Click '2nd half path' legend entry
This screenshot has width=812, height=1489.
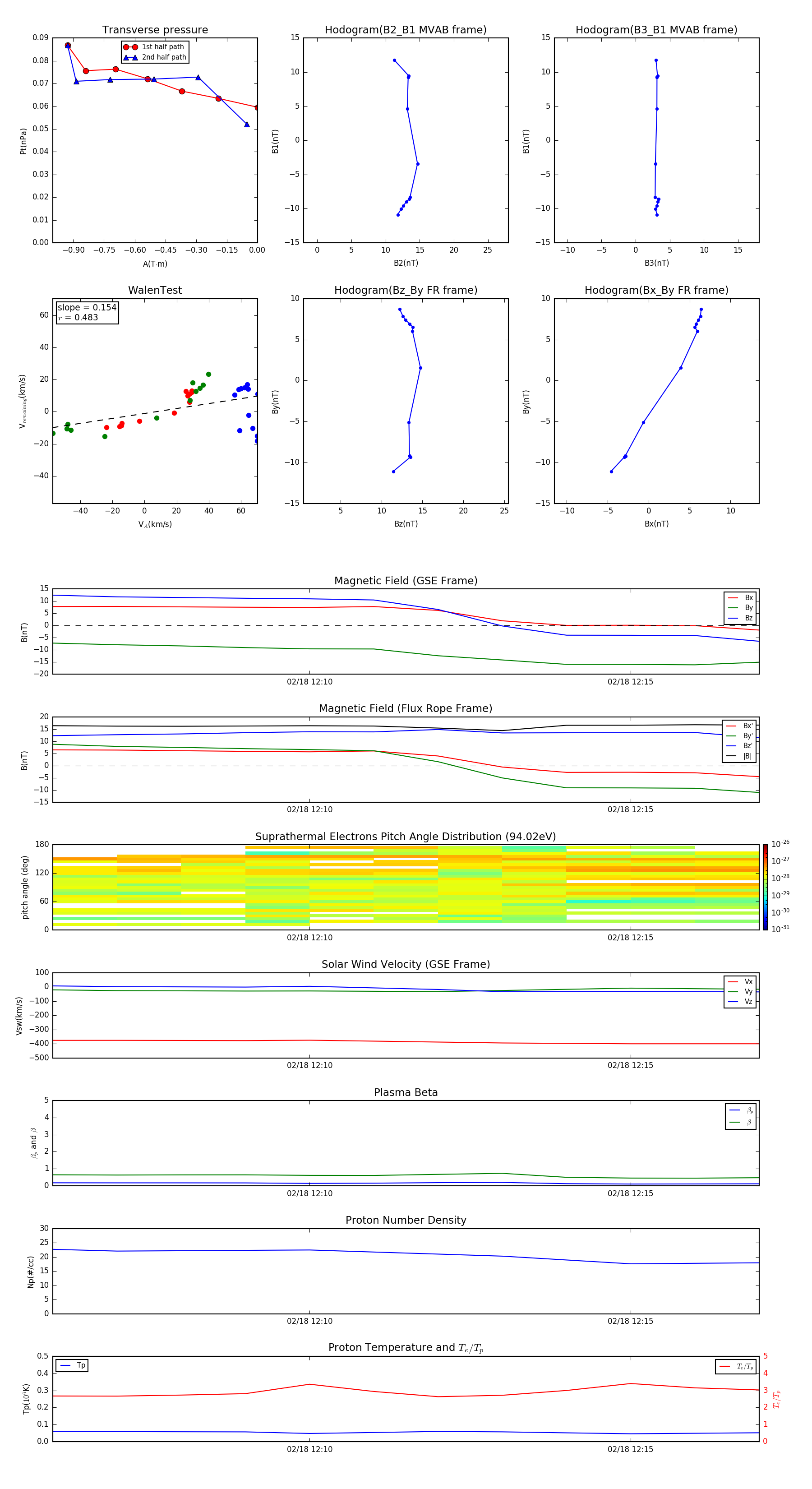pyautogui.click(x=156, y=57)
